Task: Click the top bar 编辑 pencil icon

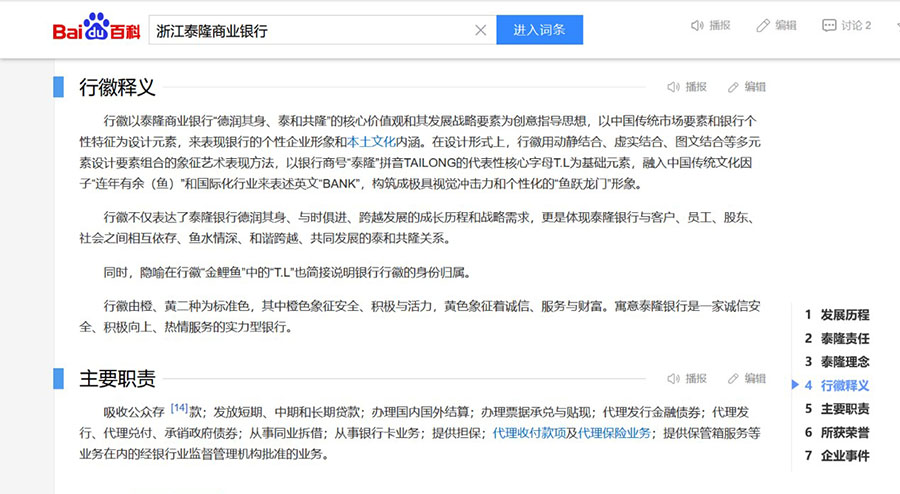Action: pos(764,25)
